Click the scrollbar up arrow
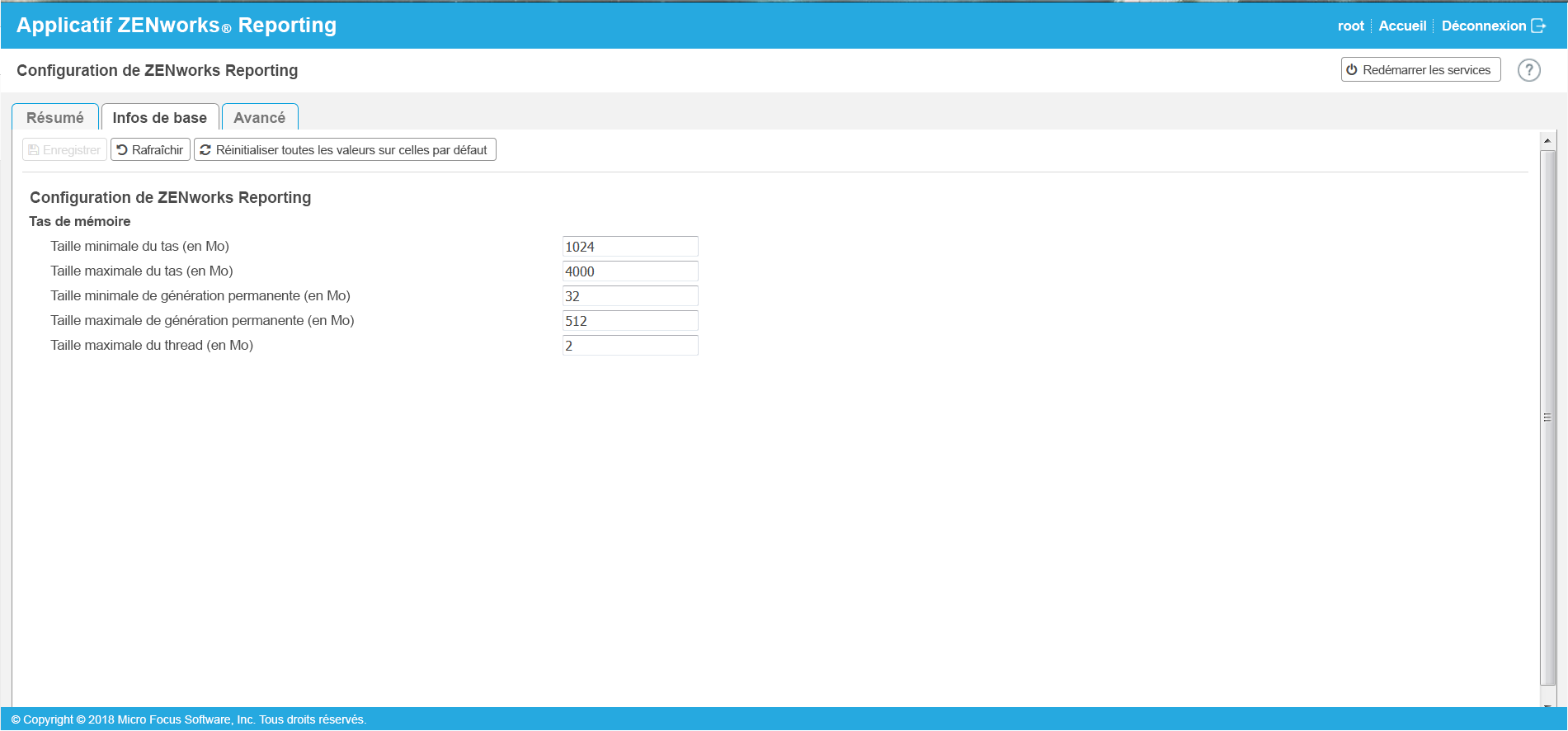 point(1547,141)
